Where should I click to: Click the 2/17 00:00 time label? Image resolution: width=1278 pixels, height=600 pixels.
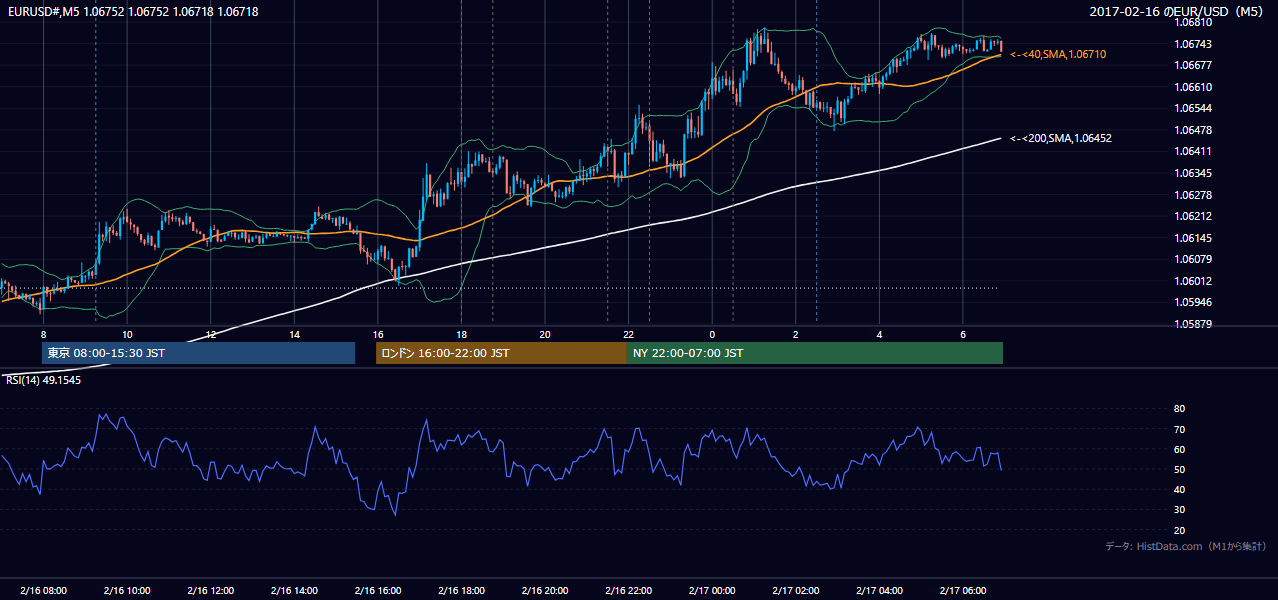pyautogui.click(x=712, y=590)
